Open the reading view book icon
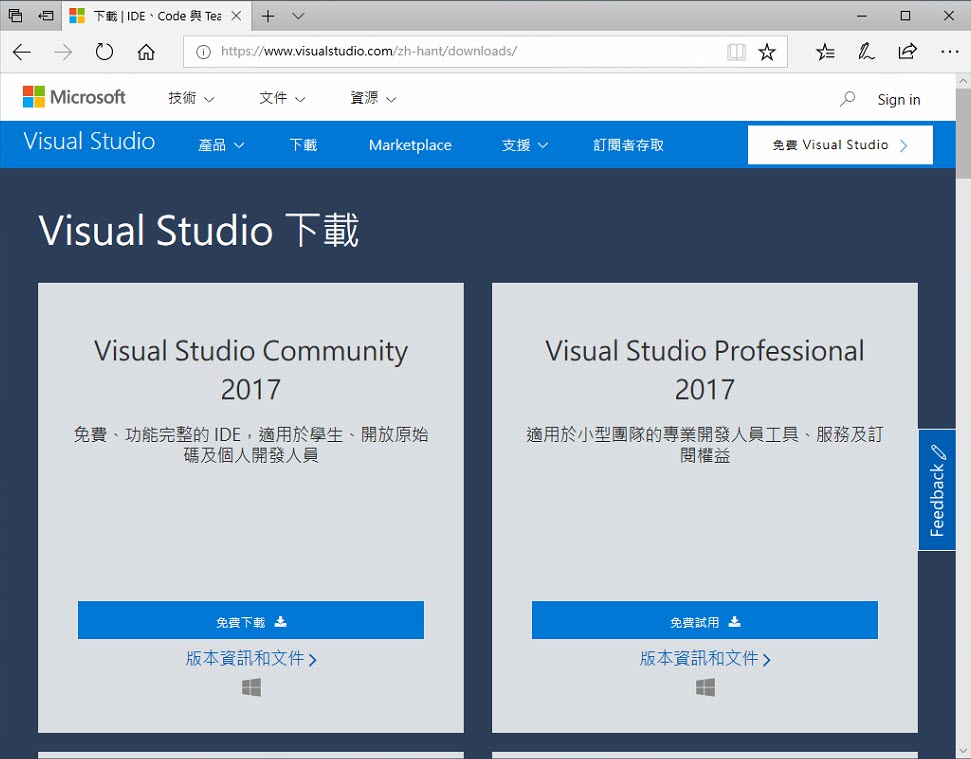The width and height of the screenshot is (971, 759). coord(736,52)
